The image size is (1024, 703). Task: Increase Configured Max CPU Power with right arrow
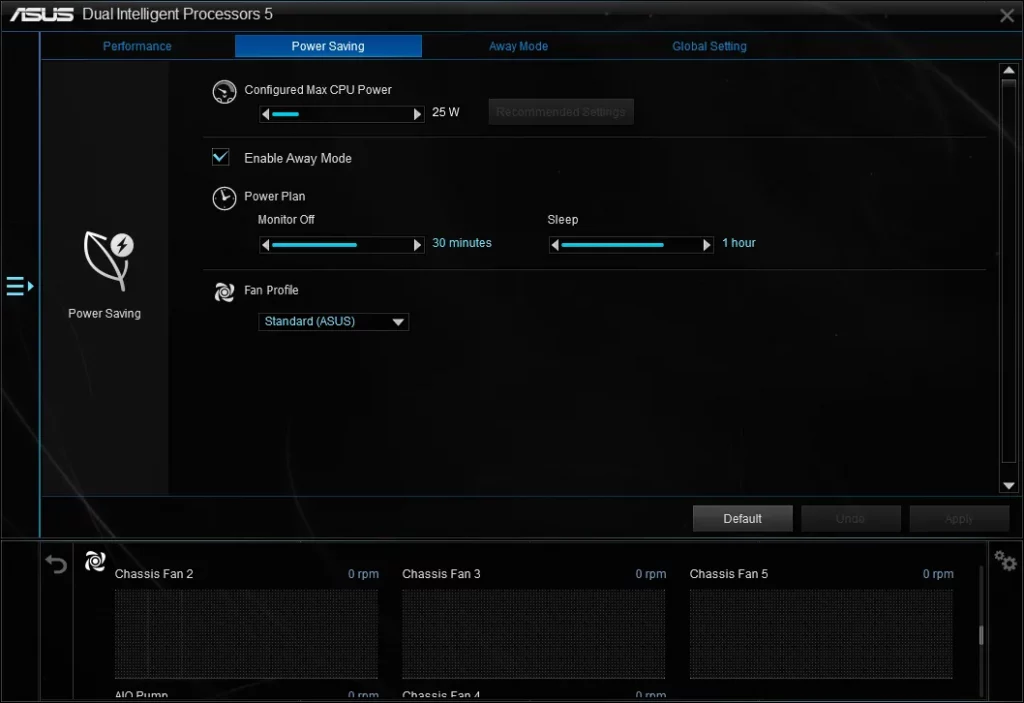(417, 114)
